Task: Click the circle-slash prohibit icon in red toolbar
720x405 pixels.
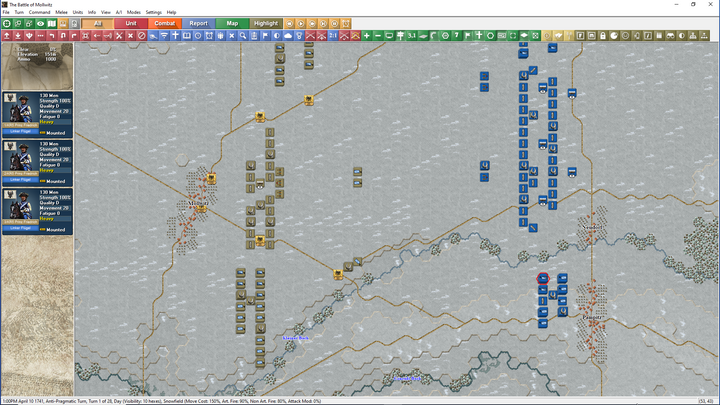Action: click(142, 35)
